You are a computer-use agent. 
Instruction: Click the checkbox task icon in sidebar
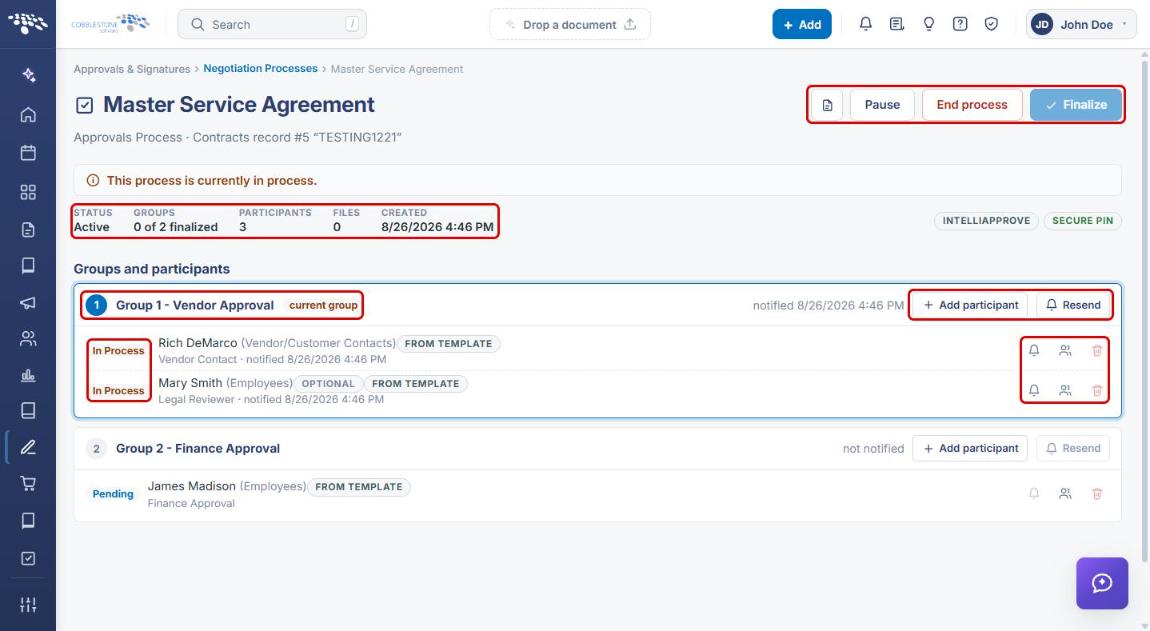tap(28, 558)
